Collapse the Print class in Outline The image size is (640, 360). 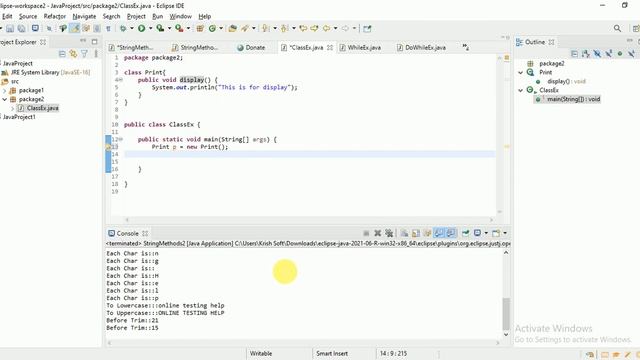tap(521, 73)
